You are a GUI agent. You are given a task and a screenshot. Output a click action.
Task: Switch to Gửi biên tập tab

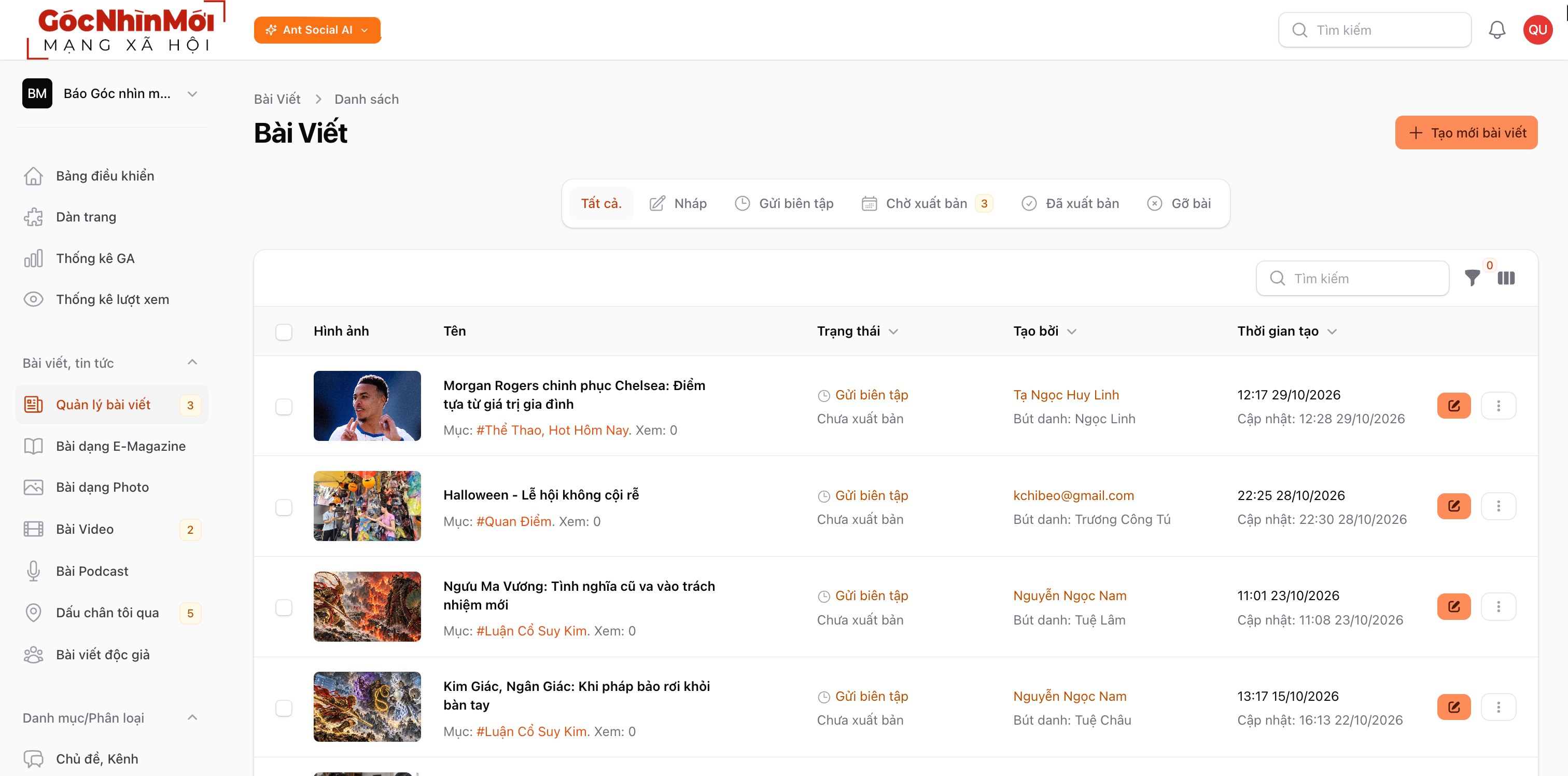(784, 203)
